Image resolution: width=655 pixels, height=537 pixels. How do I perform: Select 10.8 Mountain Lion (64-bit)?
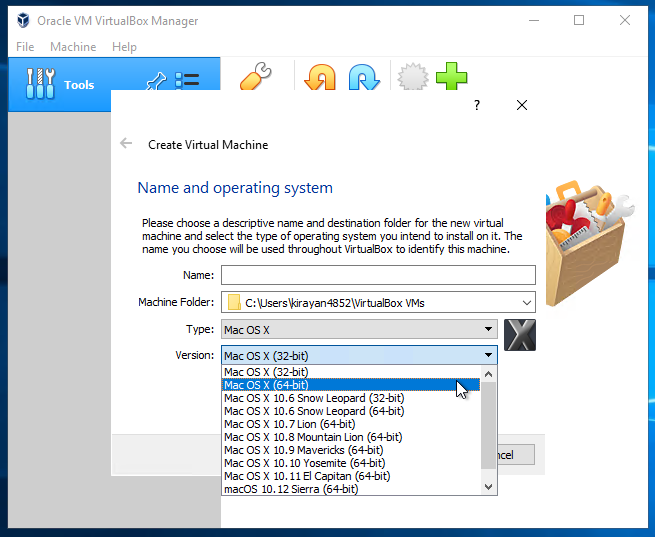click(351, 437)
